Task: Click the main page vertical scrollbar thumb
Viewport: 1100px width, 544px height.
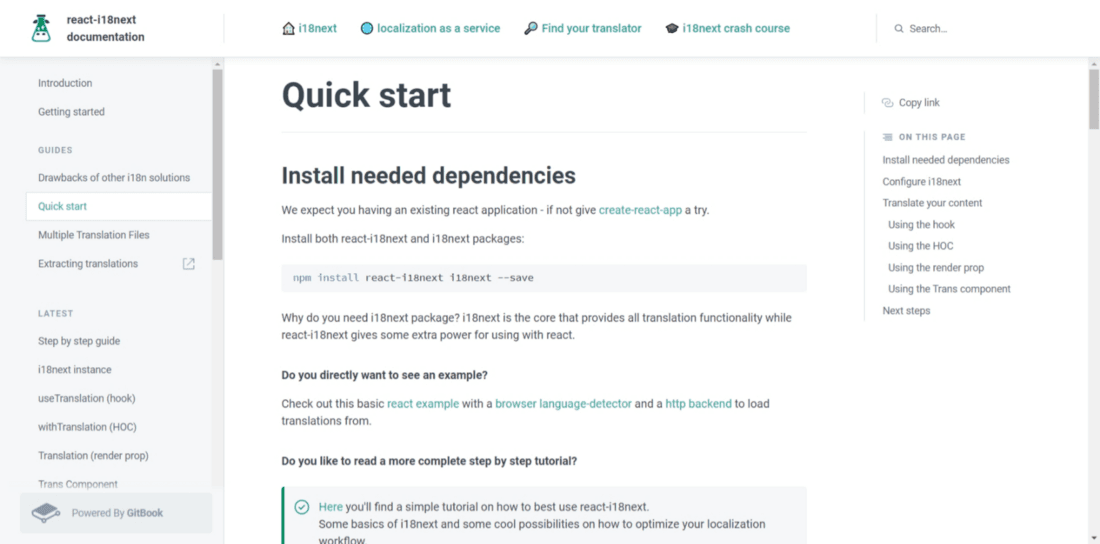Action: coord(1094,99)
